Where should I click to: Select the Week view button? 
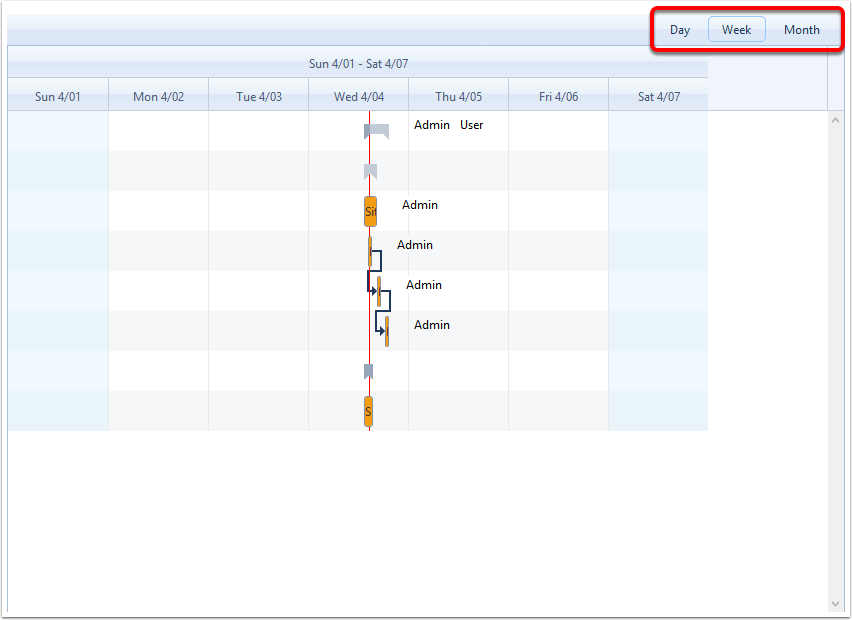[x=737, y=30]
